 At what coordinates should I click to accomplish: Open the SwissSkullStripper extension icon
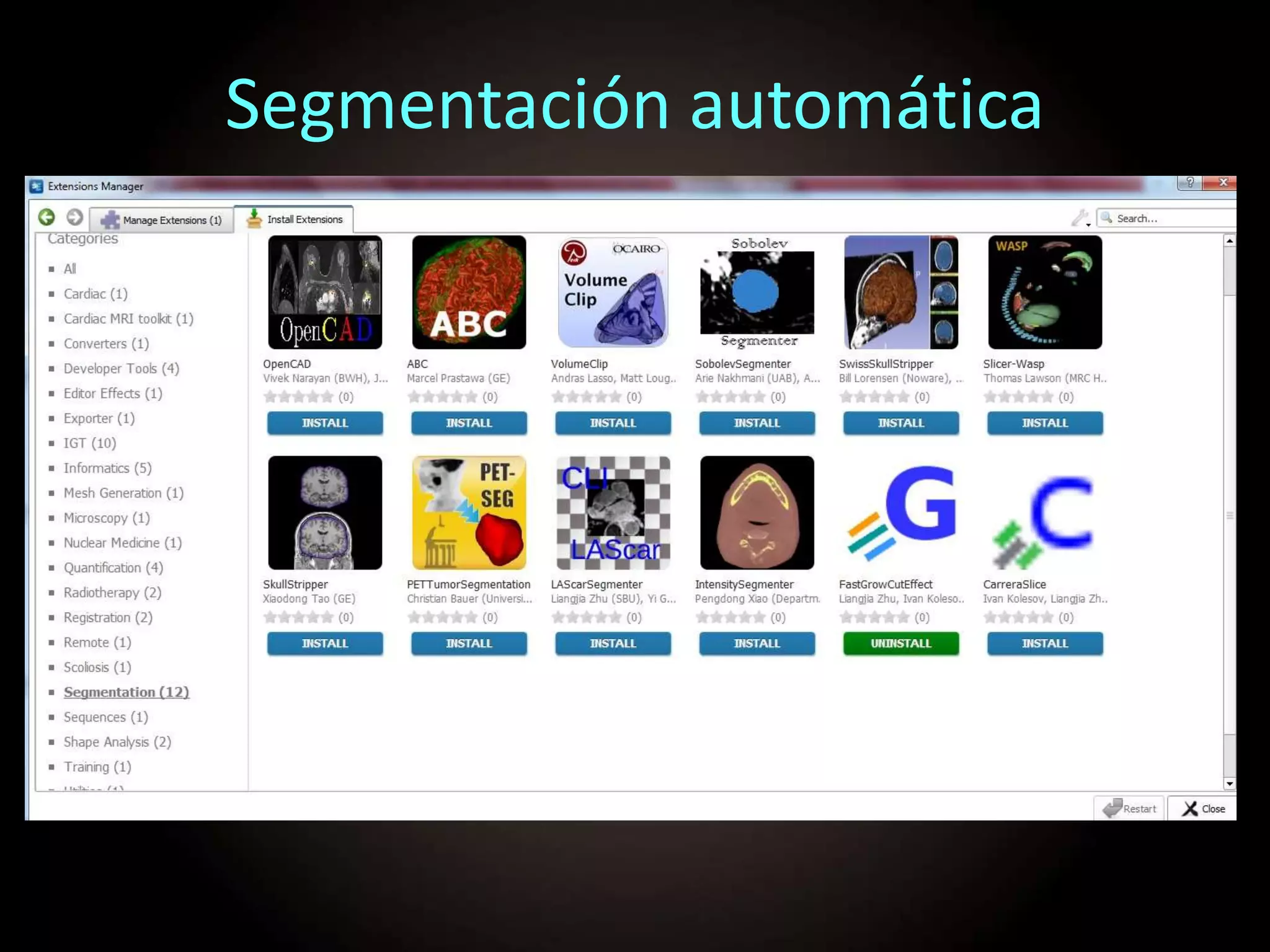point(901,292)
